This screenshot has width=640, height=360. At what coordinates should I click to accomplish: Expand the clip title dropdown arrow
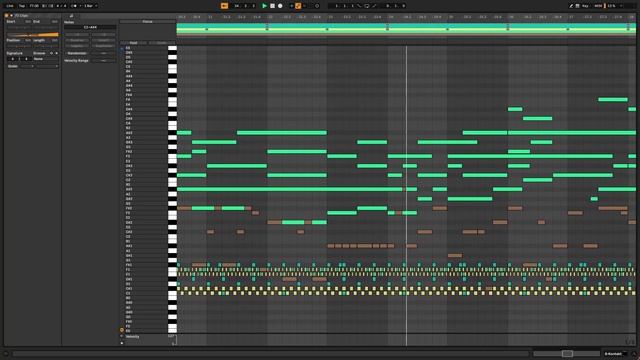pyautogui.click(x=11, y=16)
